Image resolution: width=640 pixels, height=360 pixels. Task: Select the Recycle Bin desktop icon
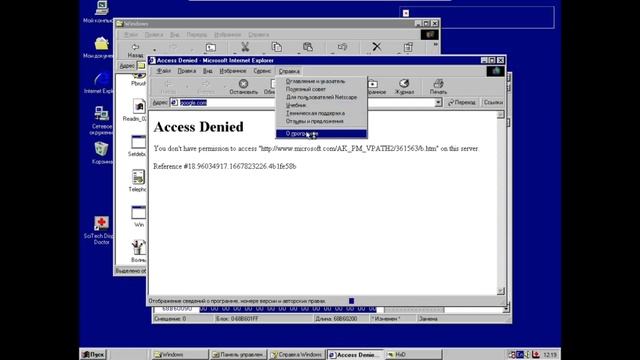click(x=101, y=153)
